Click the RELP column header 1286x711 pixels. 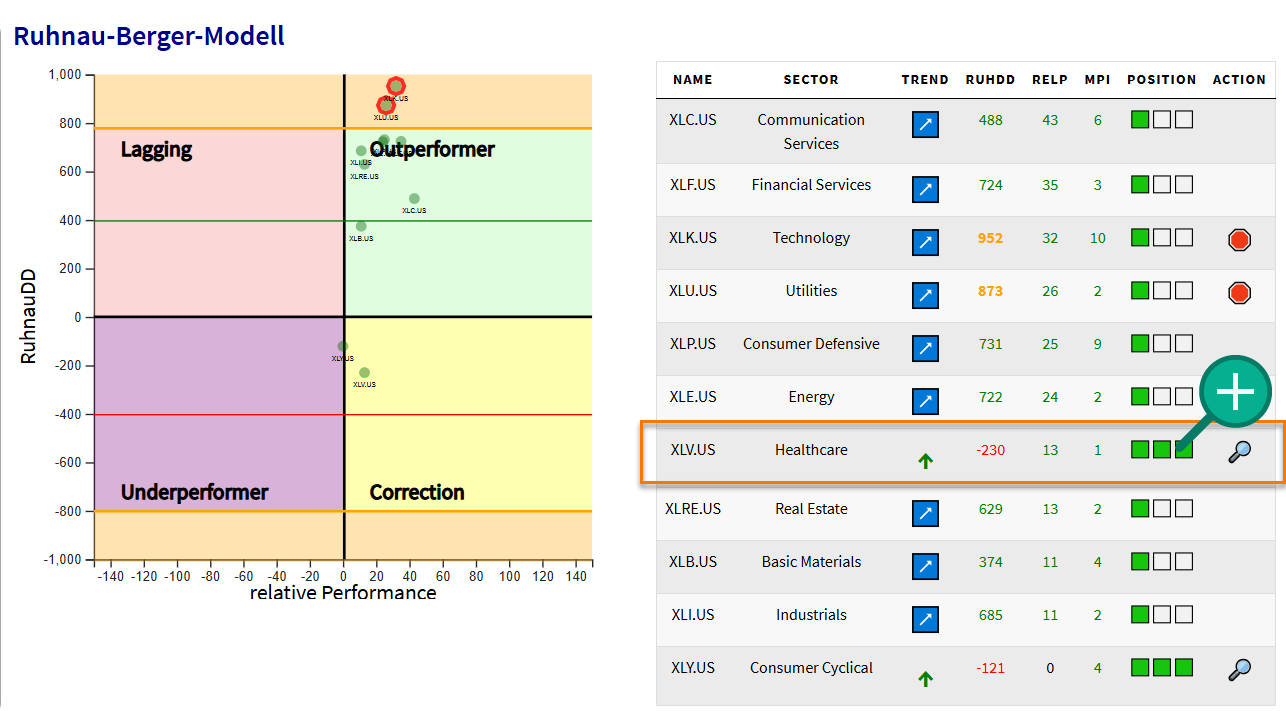[1050, 80]
